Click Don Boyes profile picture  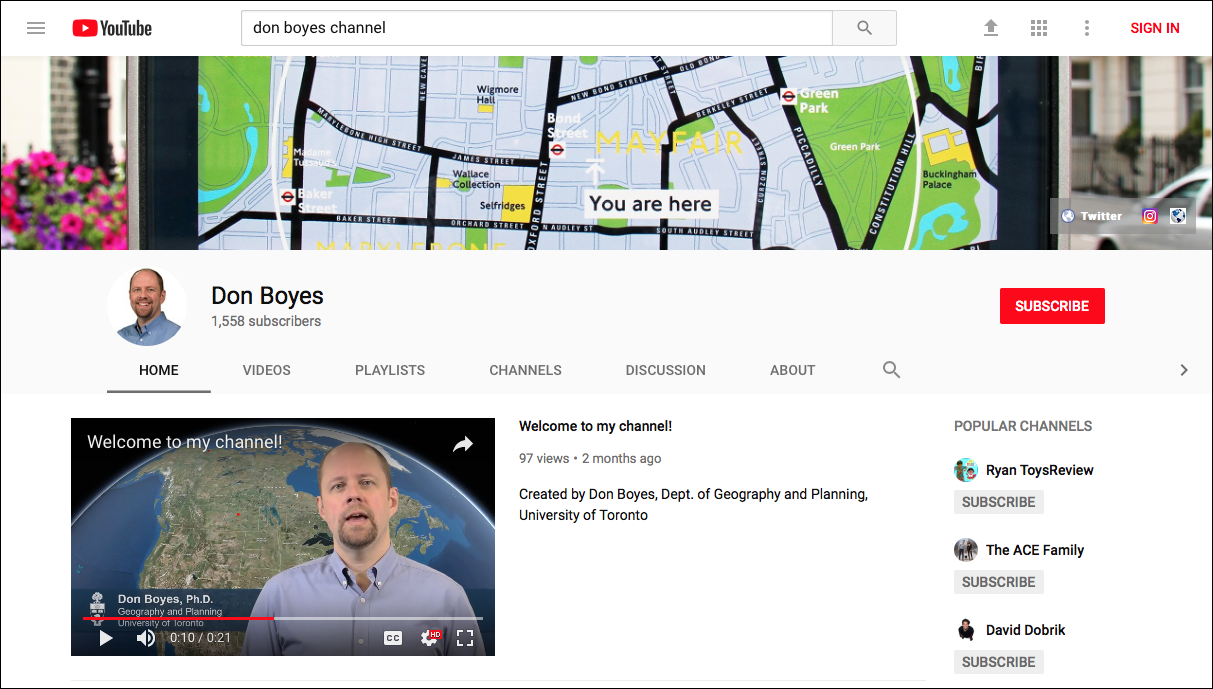pyautogui.click(x=147, y=306)
